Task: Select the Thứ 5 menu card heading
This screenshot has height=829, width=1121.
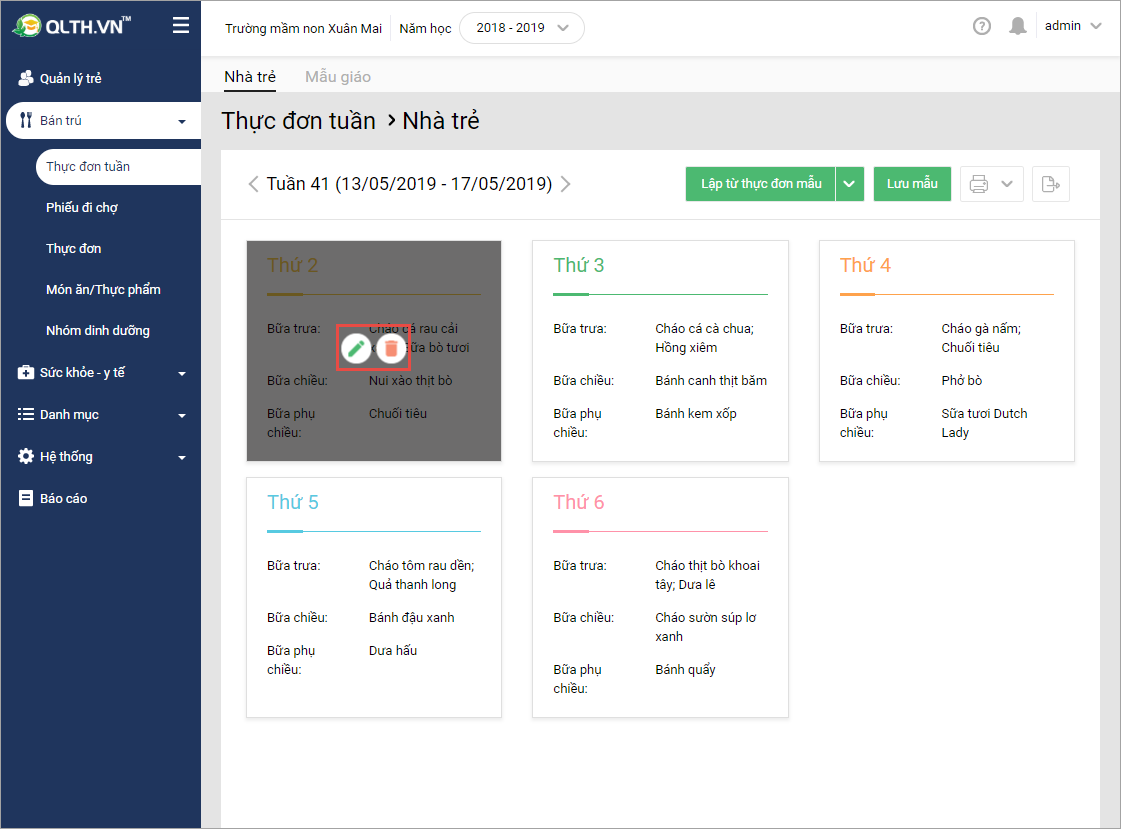Action: pos(292,502)
